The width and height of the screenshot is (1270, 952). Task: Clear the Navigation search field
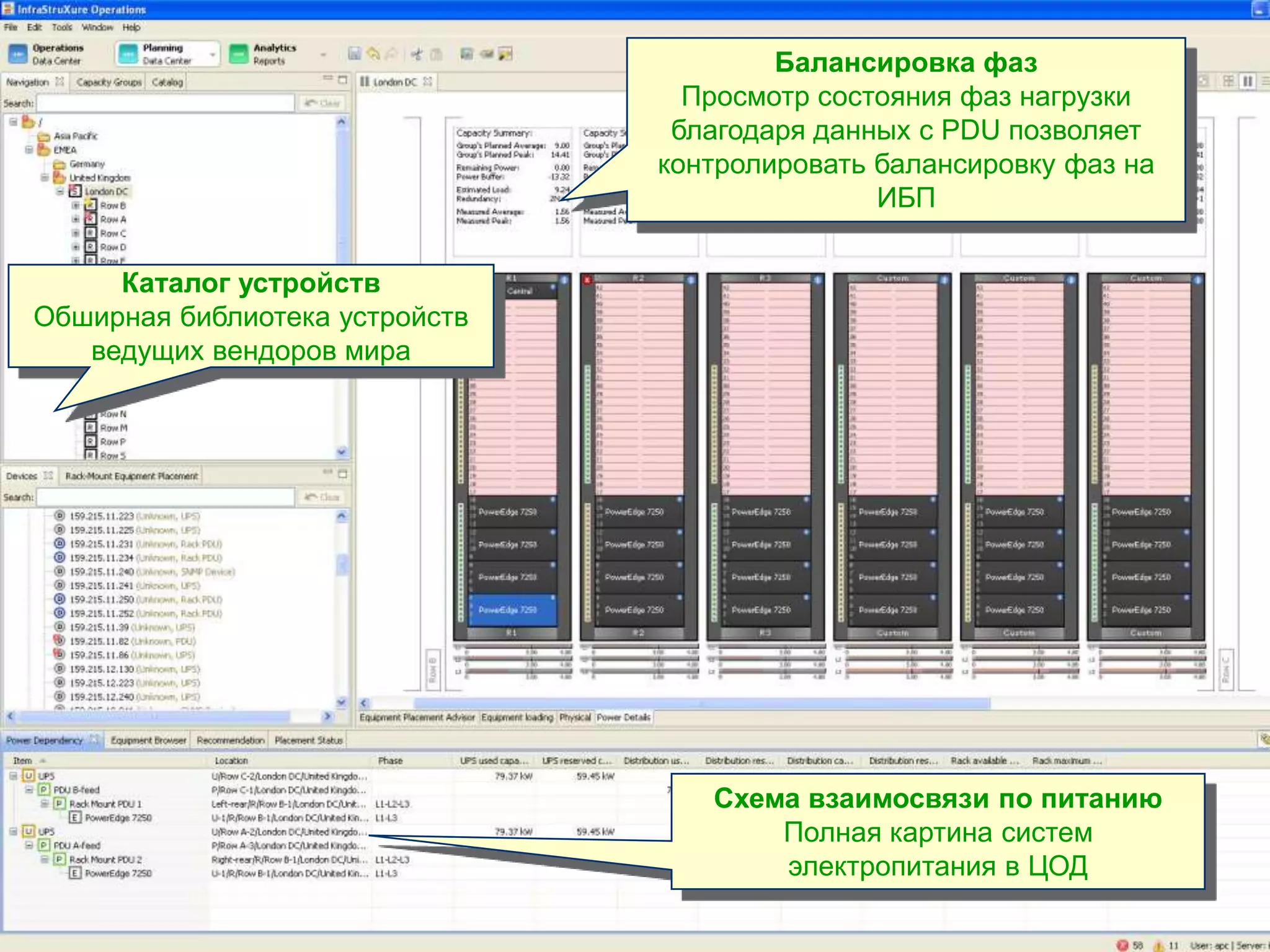(322, 103)
